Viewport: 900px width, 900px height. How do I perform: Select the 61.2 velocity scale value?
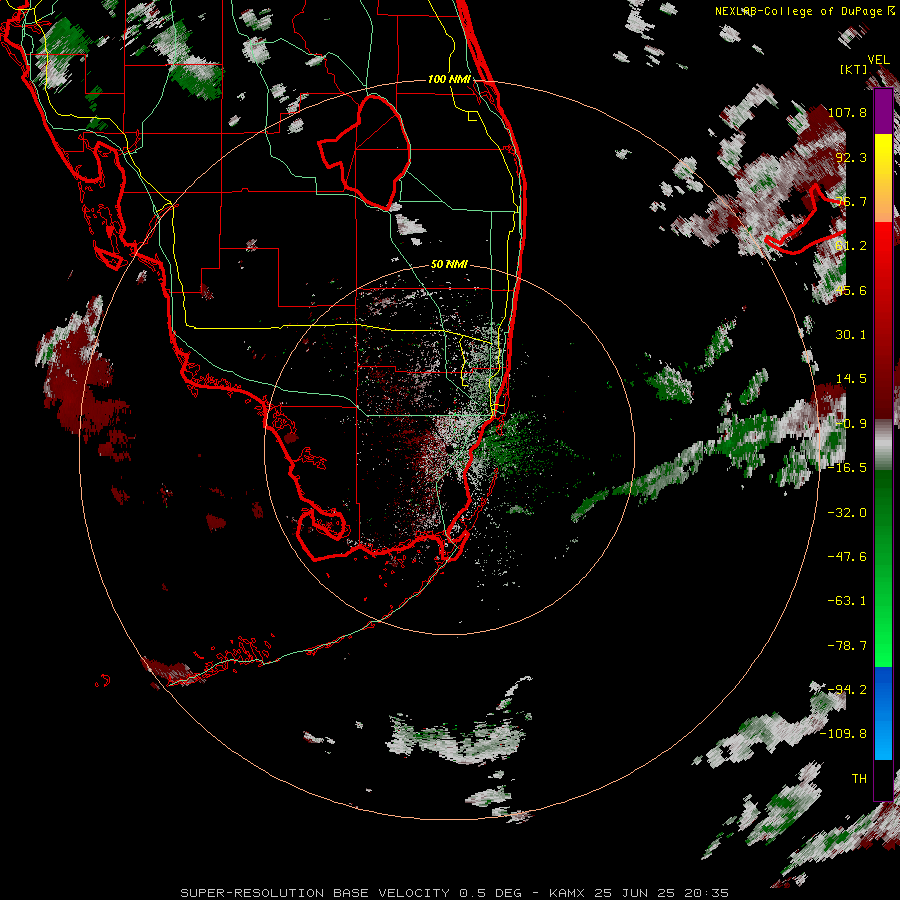tap(851, 246)
